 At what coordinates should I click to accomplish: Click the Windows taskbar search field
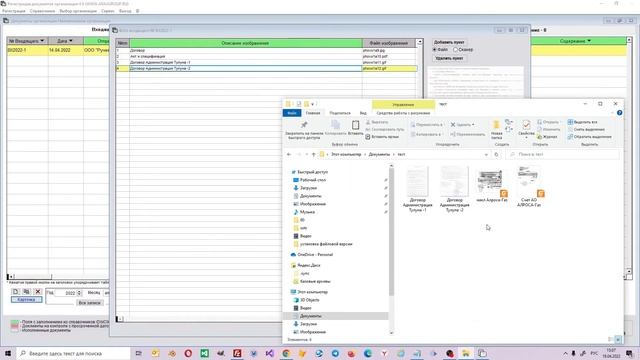[x=73, y=353]
